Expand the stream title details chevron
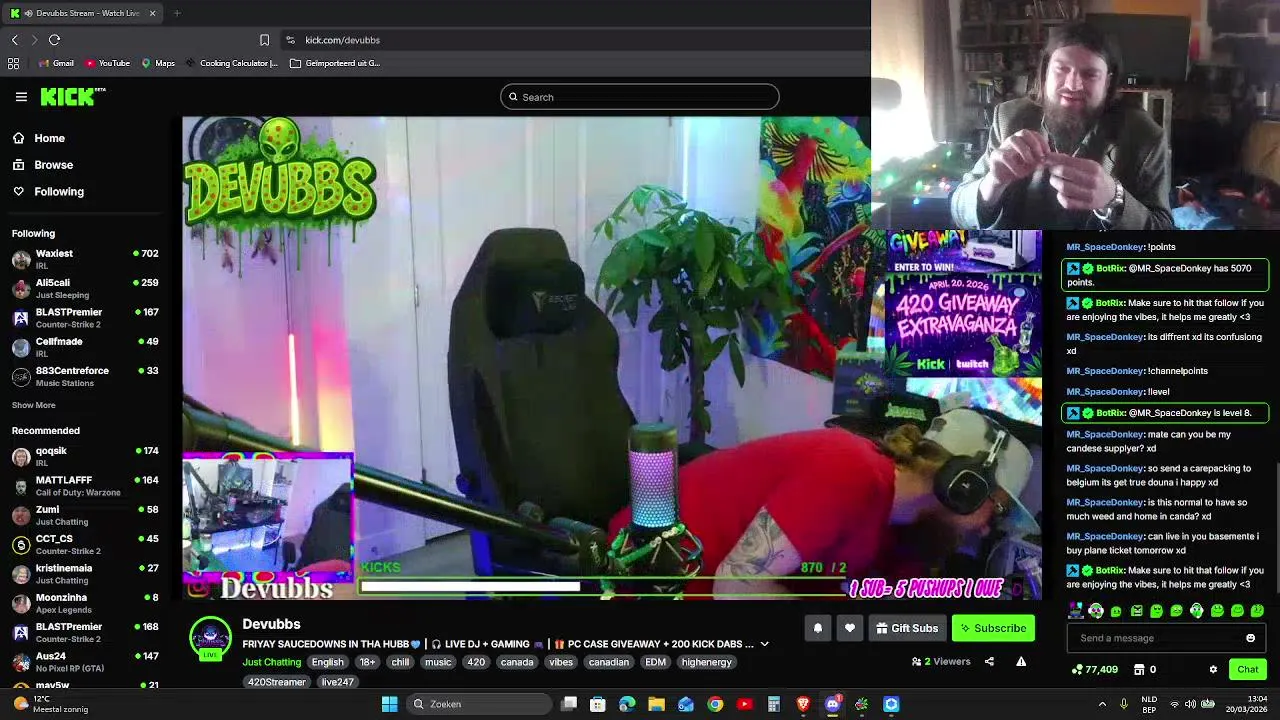Viewport: 1280px width, 720px height. click(764, 644)
